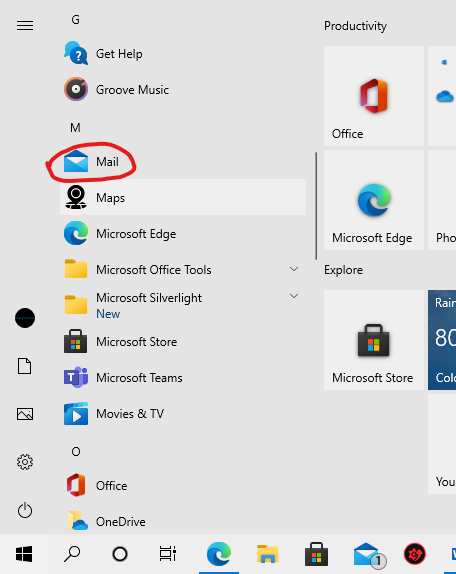Jump to letter M section header
Screen dimensions: 456x574
(75, 128)
